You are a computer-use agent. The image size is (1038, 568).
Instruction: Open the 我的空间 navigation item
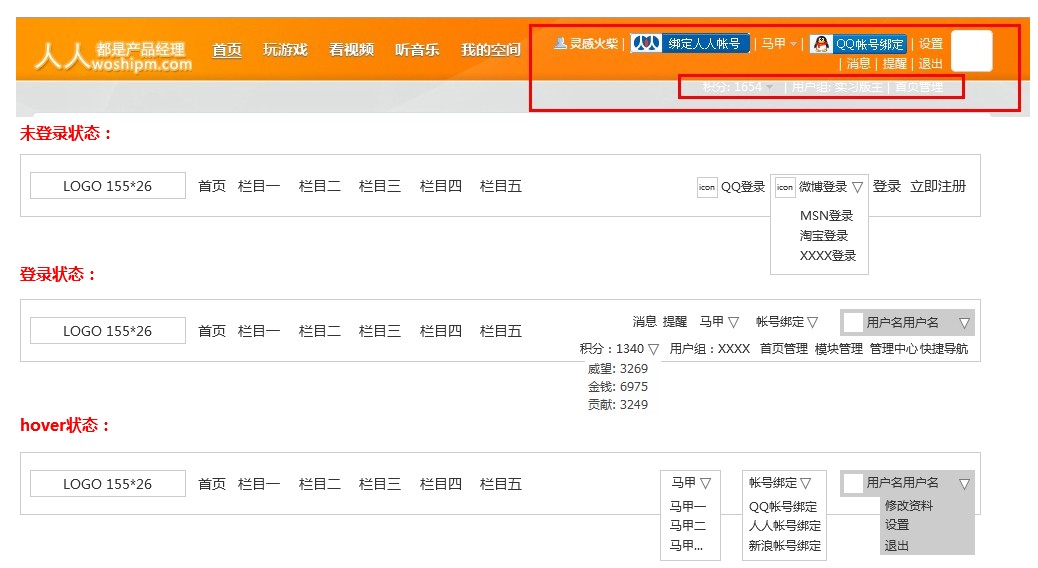pyautogui.click(x=491, y=50)
